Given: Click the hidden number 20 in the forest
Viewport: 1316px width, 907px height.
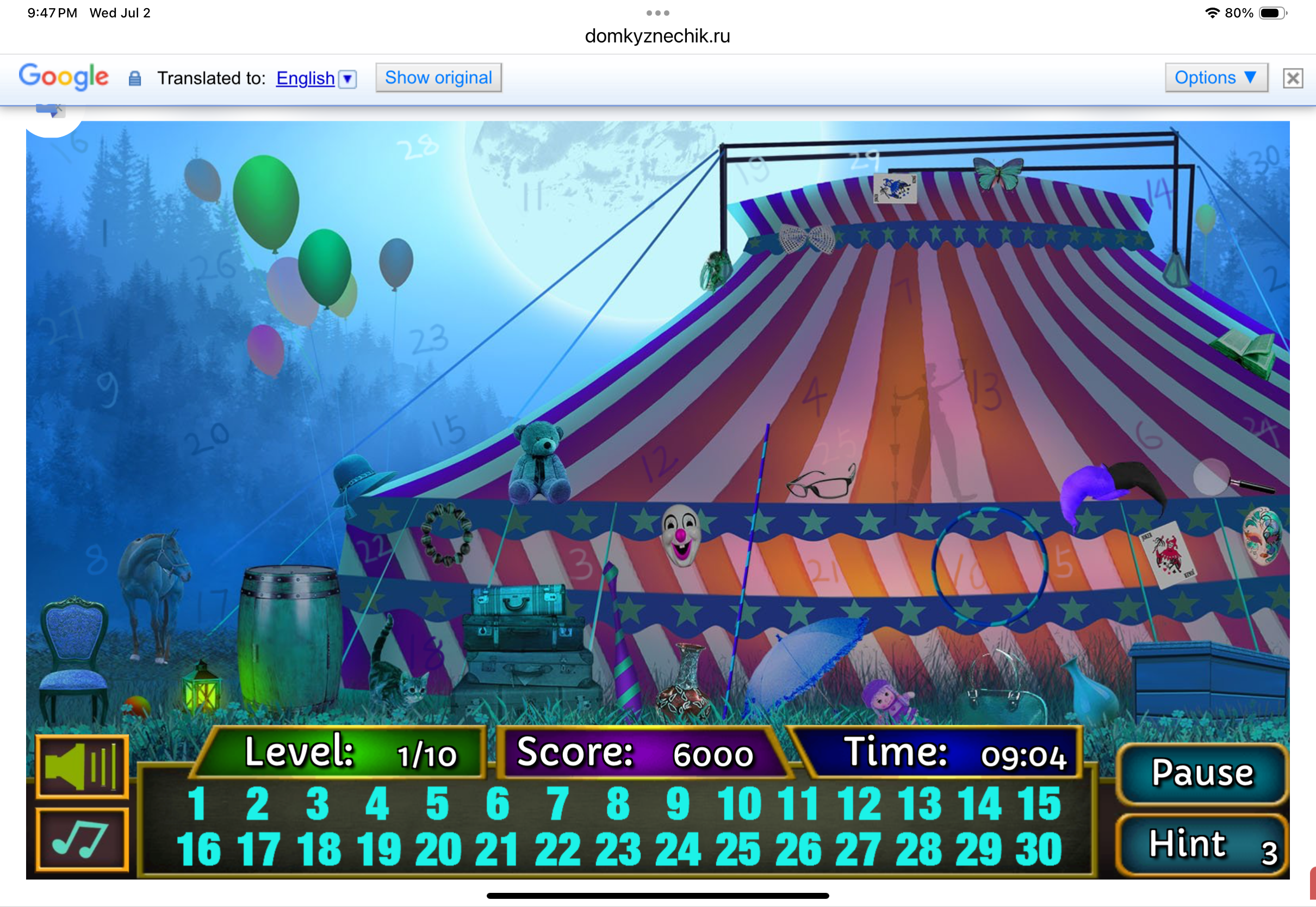Looking at the screenshot, I should (x=208, y=438).
